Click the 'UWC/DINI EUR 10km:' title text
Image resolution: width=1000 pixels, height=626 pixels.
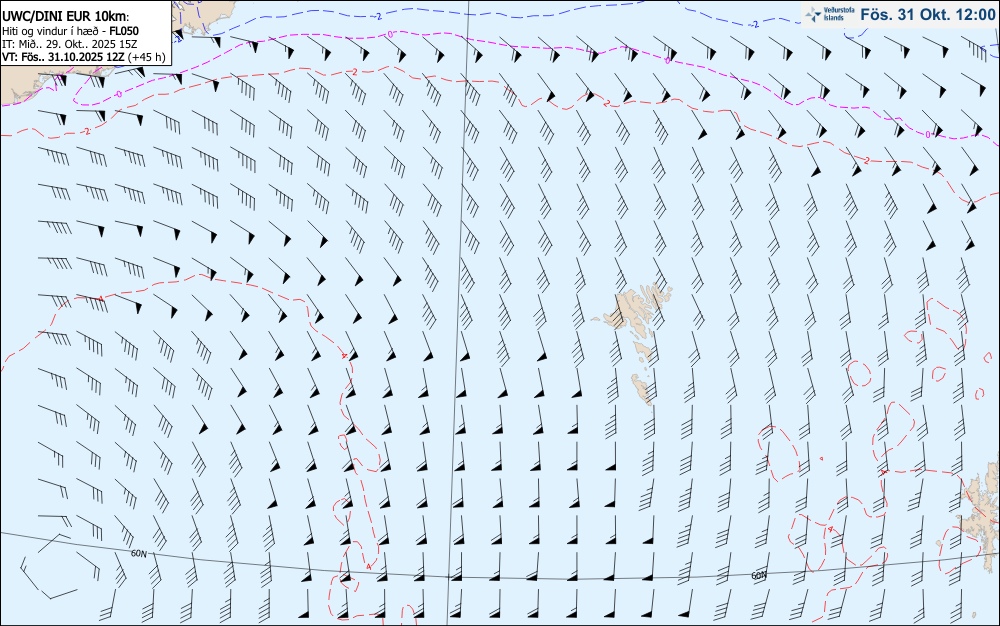coord(66,17)
